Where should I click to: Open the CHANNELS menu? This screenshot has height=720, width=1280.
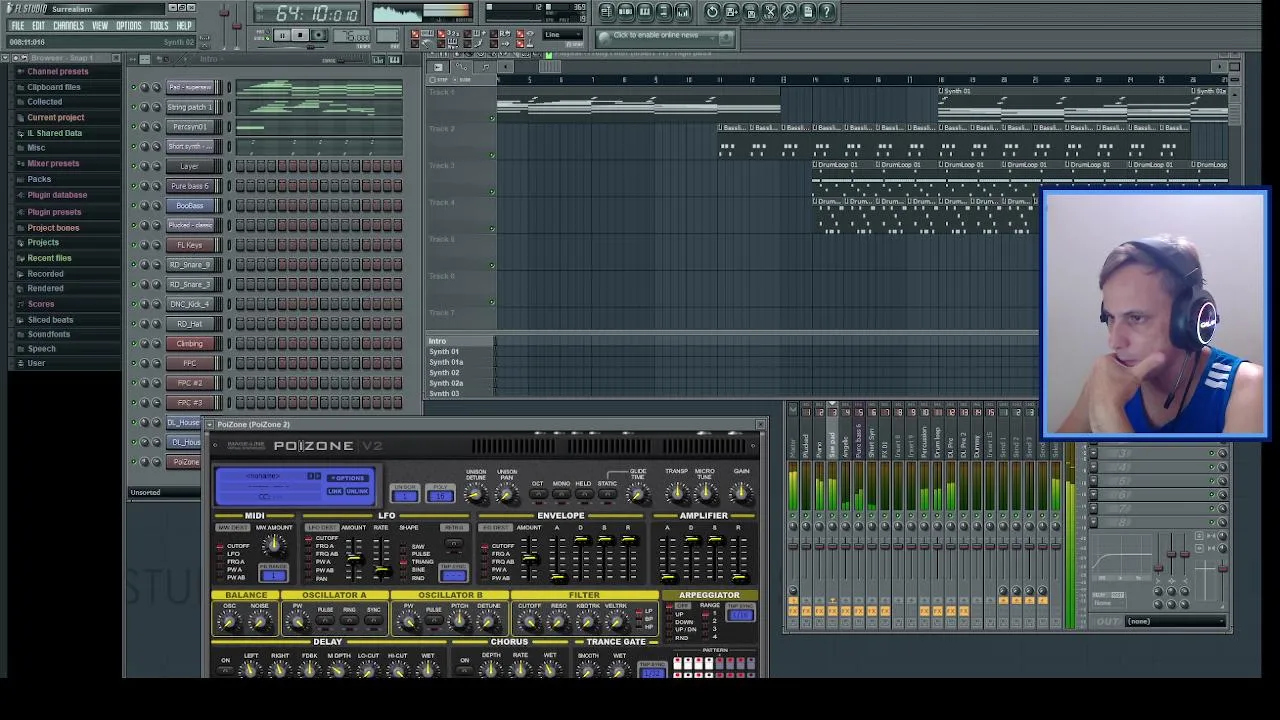[x=68, y=26]
